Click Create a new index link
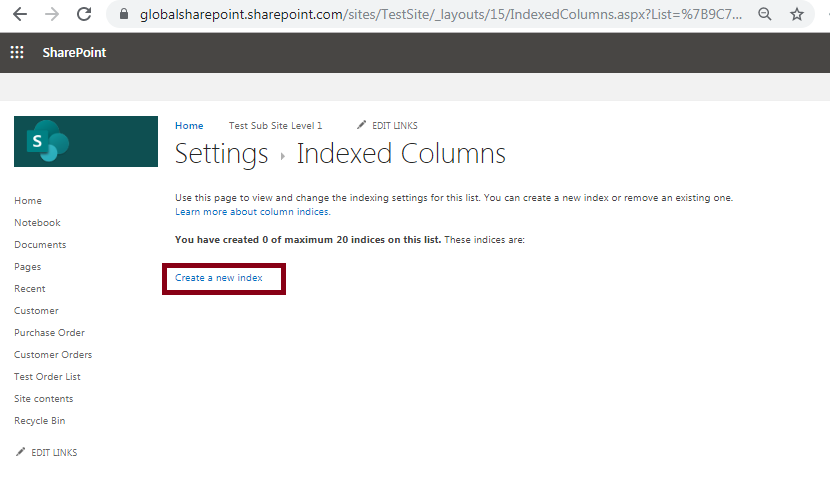 point(219,277)
